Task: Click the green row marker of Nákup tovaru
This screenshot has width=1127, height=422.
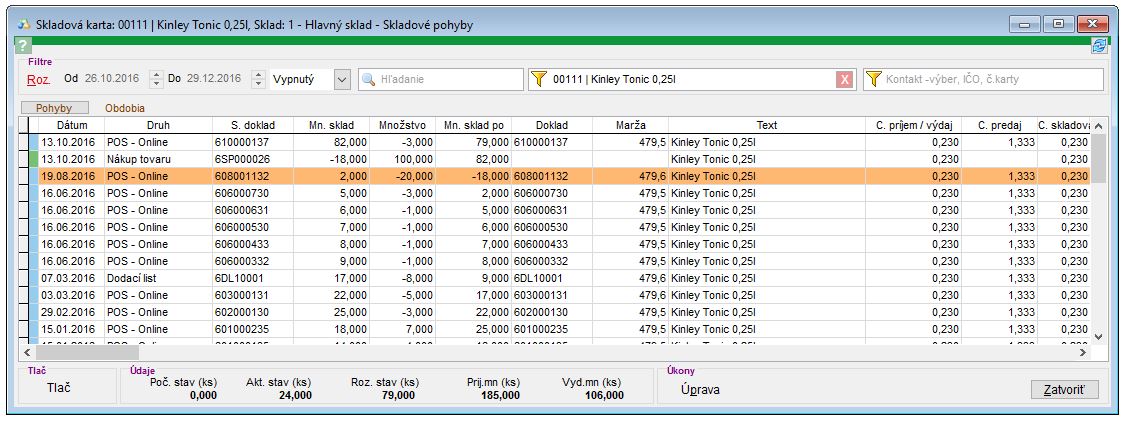Action: [x=33, y=159]
